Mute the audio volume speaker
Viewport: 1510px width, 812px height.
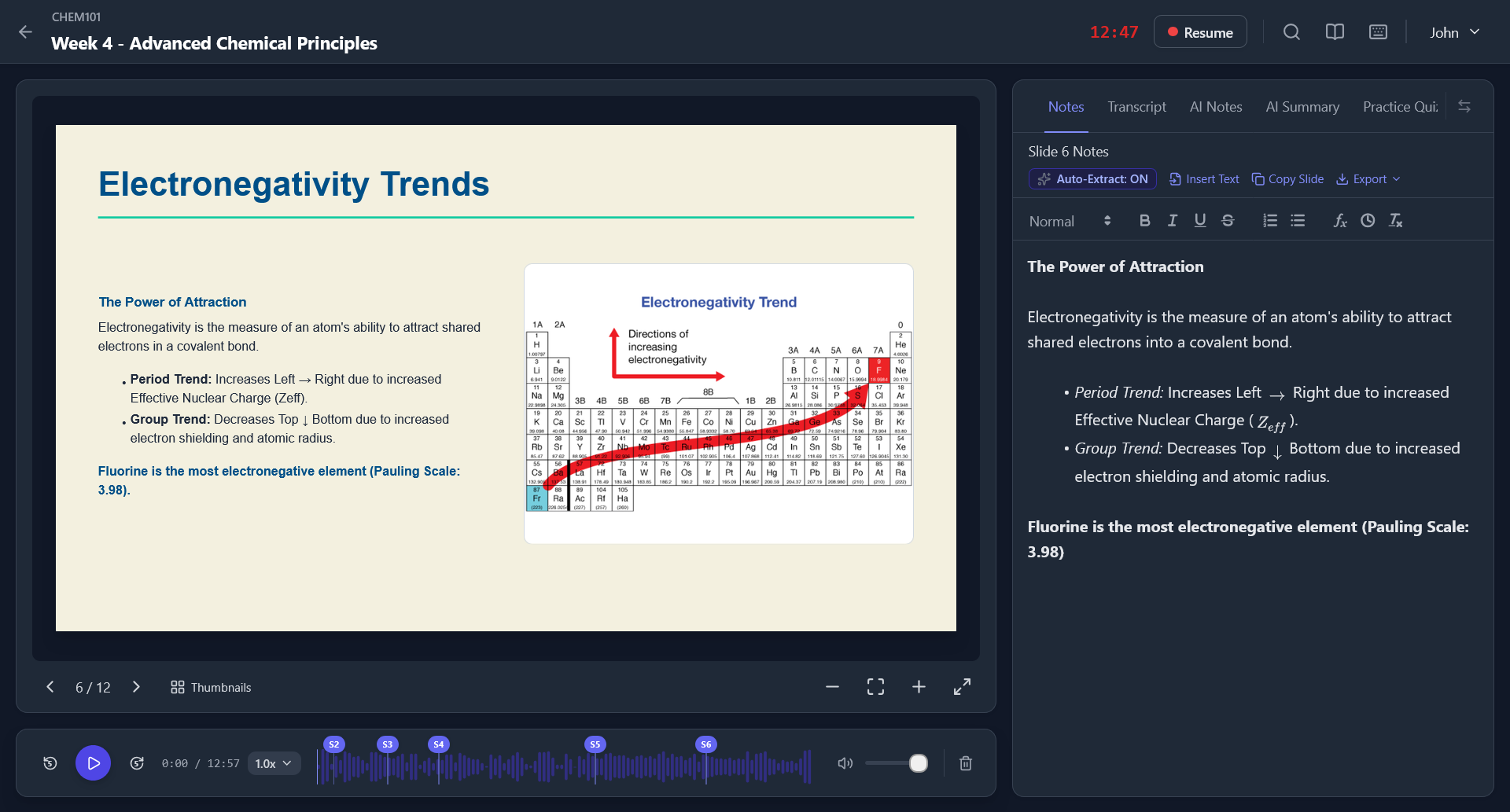point(845,763)
